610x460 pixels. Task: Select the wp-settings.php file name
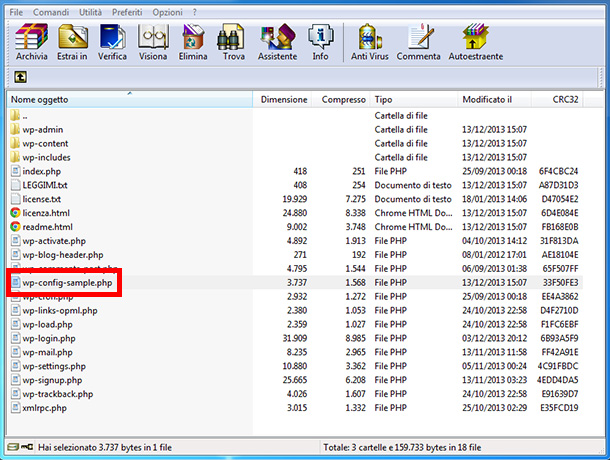[x=54, y=366]
